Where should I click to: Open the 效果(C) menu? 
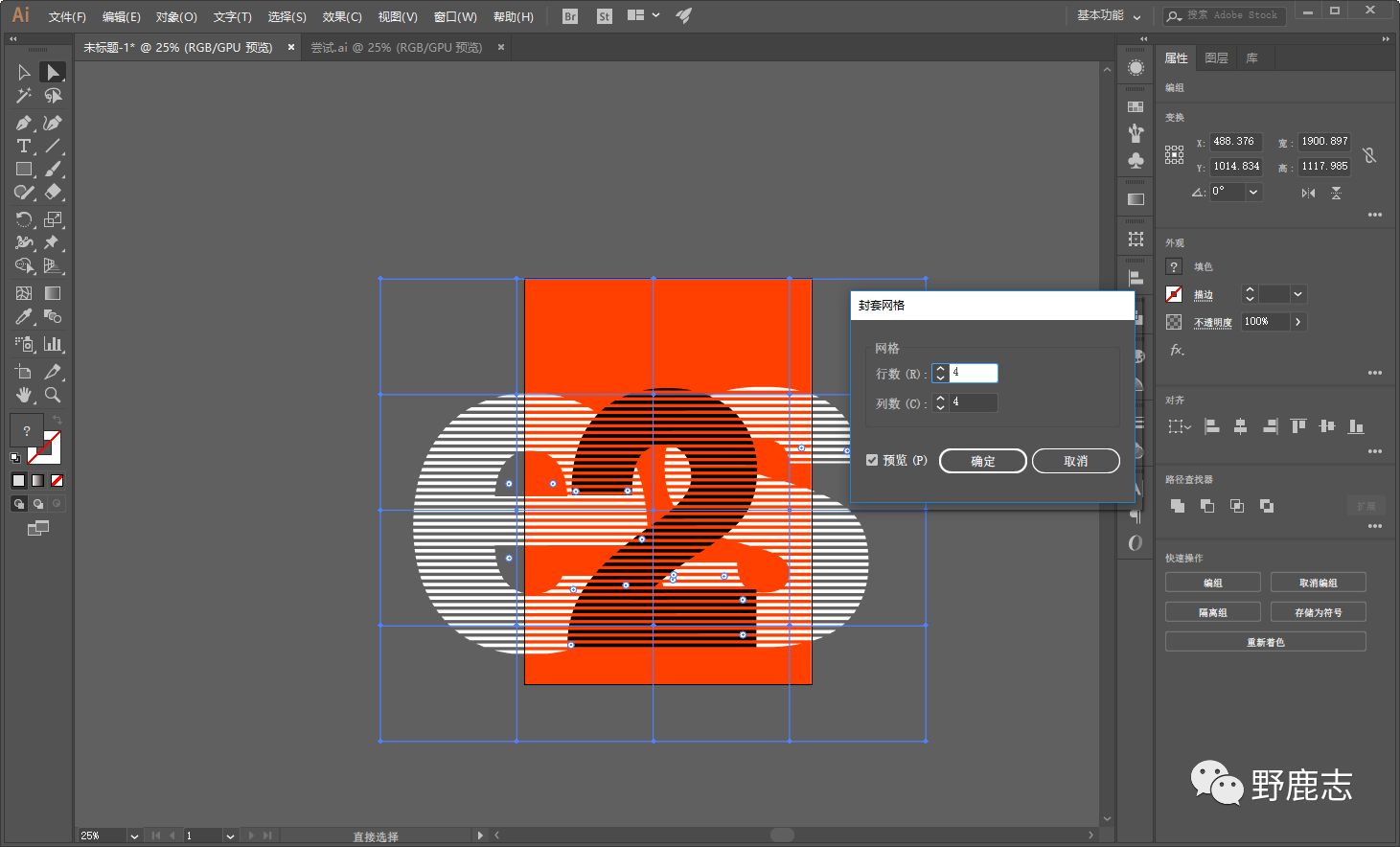pyautogui.click(x=342, y=17)
